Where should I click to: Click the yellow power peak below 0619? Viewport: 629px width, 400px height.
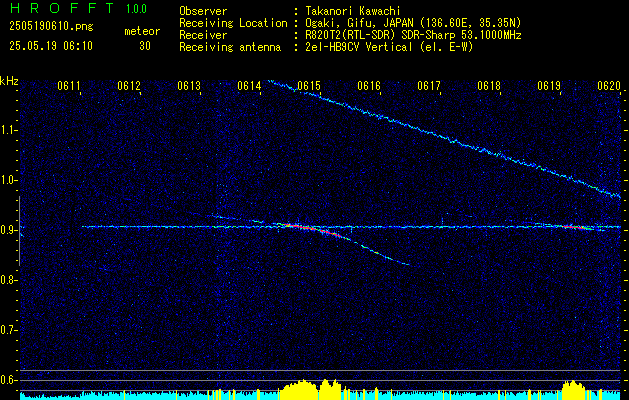(574, 388)
